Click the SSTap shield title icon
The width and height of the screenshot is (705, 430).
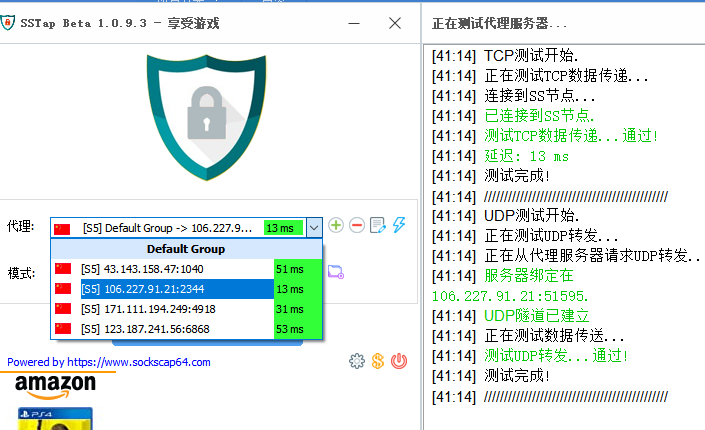(x=8, y=22)
